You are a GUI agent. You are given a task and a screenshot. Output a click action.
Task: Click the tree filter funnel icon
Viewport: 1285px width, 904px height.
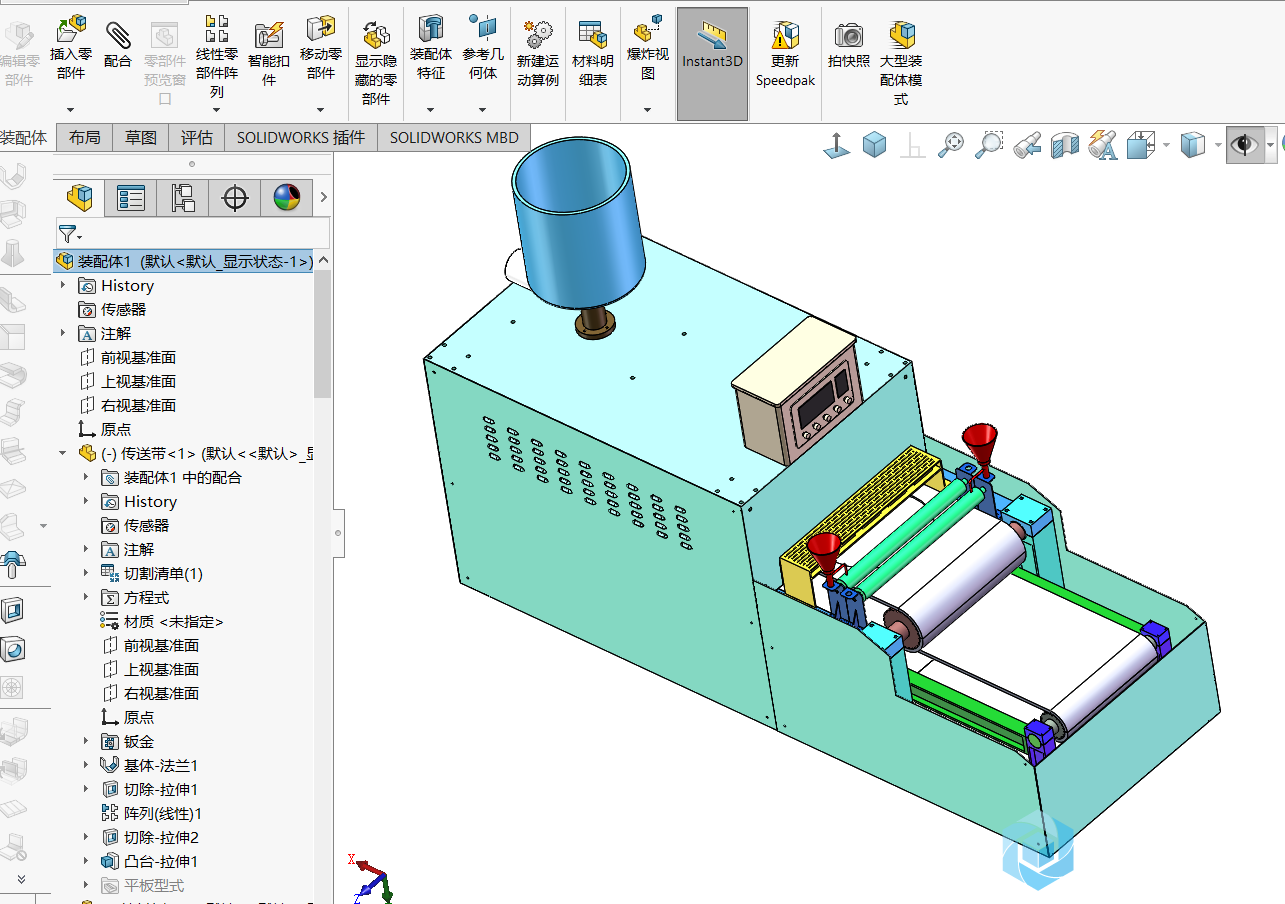point(68,234)
